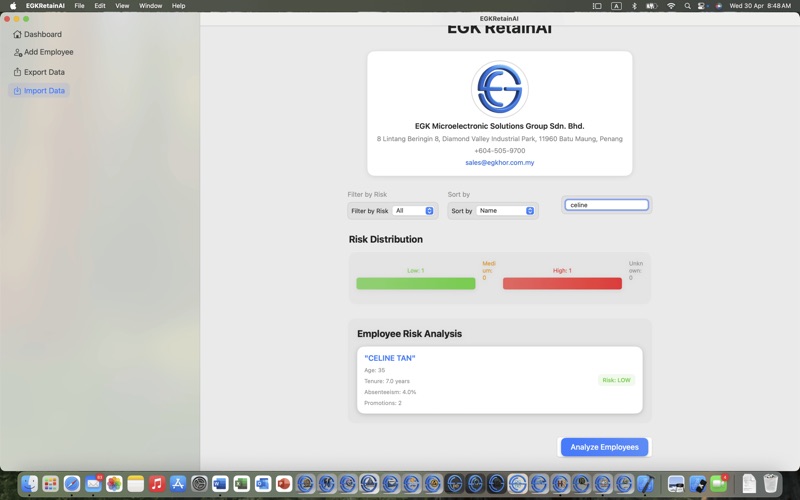Image resolution: width=800 pixels, height=500 pixels.
Task: Click the Wi-Fi status icon
Action: (x=671, y=6)
